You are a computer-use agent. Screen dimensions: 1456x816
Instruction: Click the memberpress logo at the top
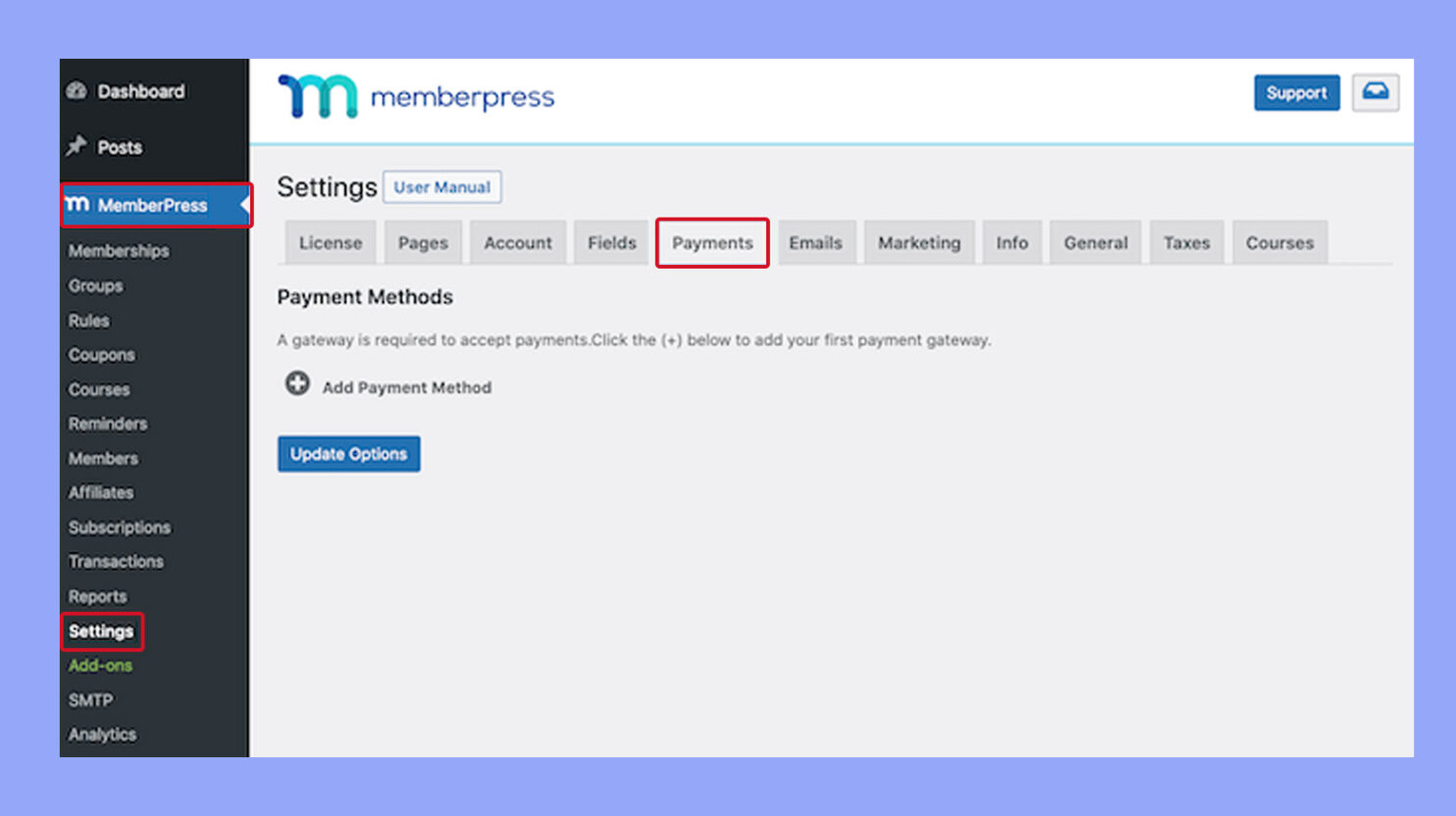(415, 94)
